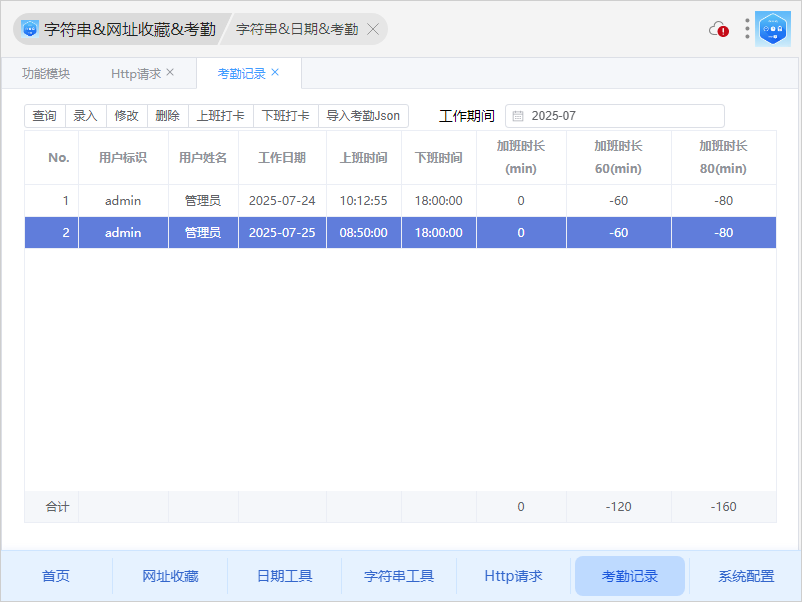Select 考勤记录 in bottom navigation
Image resolution: width=802 pixels, height=602 pixels.
point(630,576)
